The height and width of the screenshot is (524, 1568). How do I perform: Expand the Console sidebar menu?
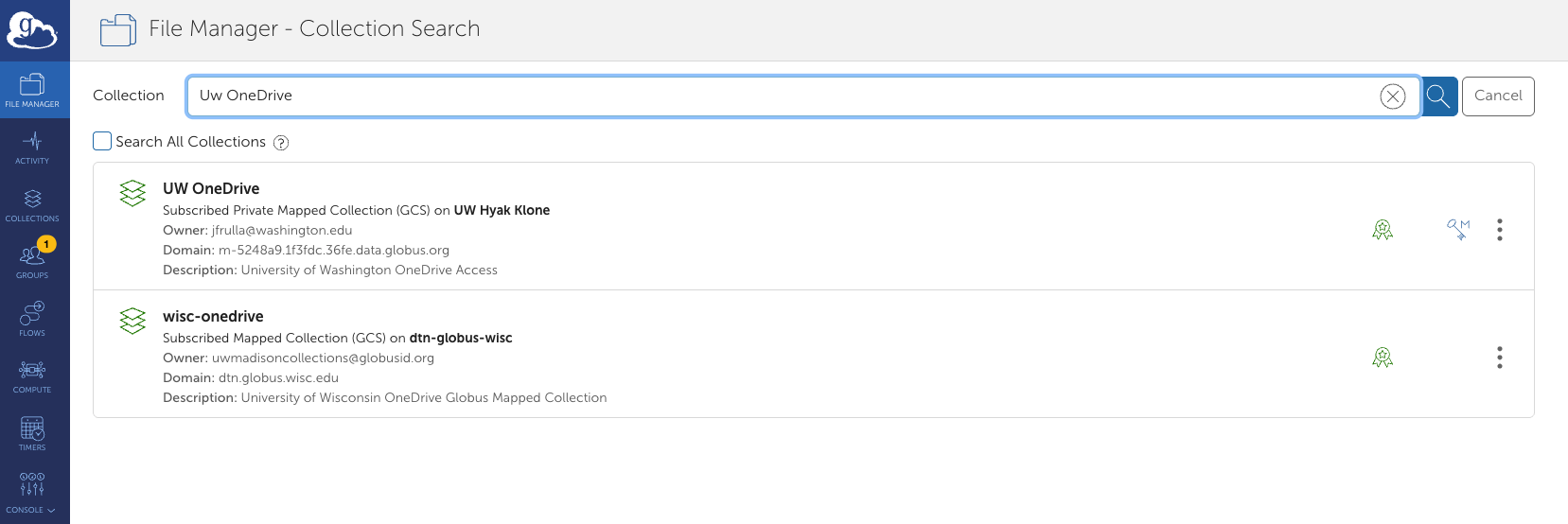coord(32,494)
